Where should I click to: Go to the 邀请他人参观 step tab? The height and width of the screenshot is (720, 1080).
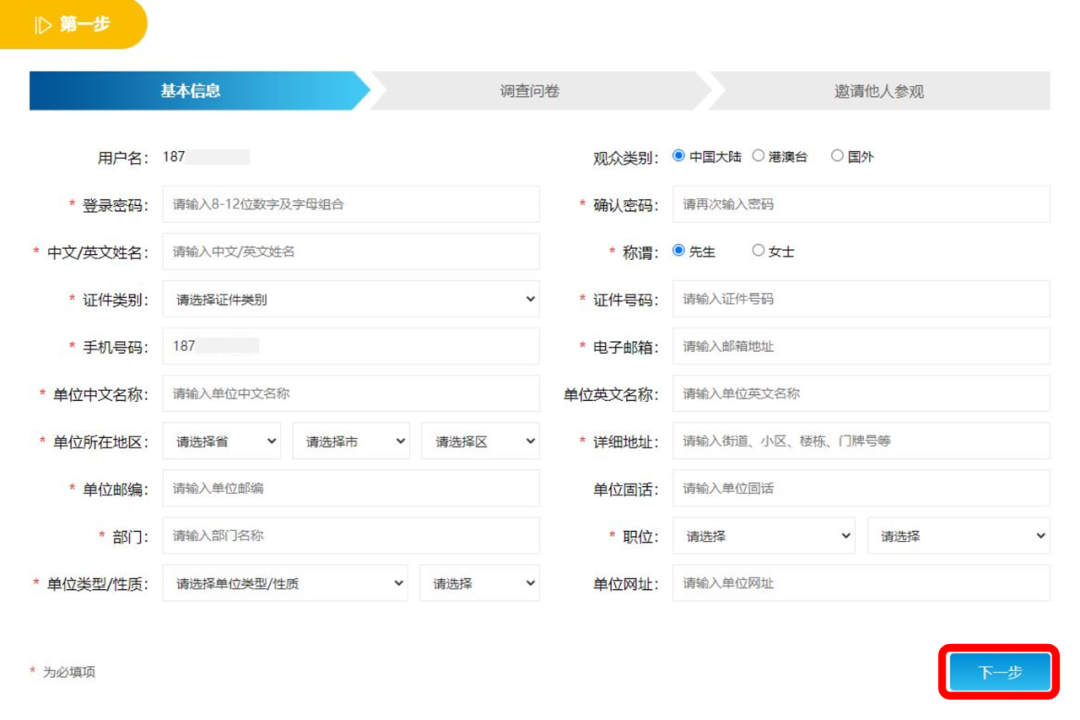[x=879, y=91]
